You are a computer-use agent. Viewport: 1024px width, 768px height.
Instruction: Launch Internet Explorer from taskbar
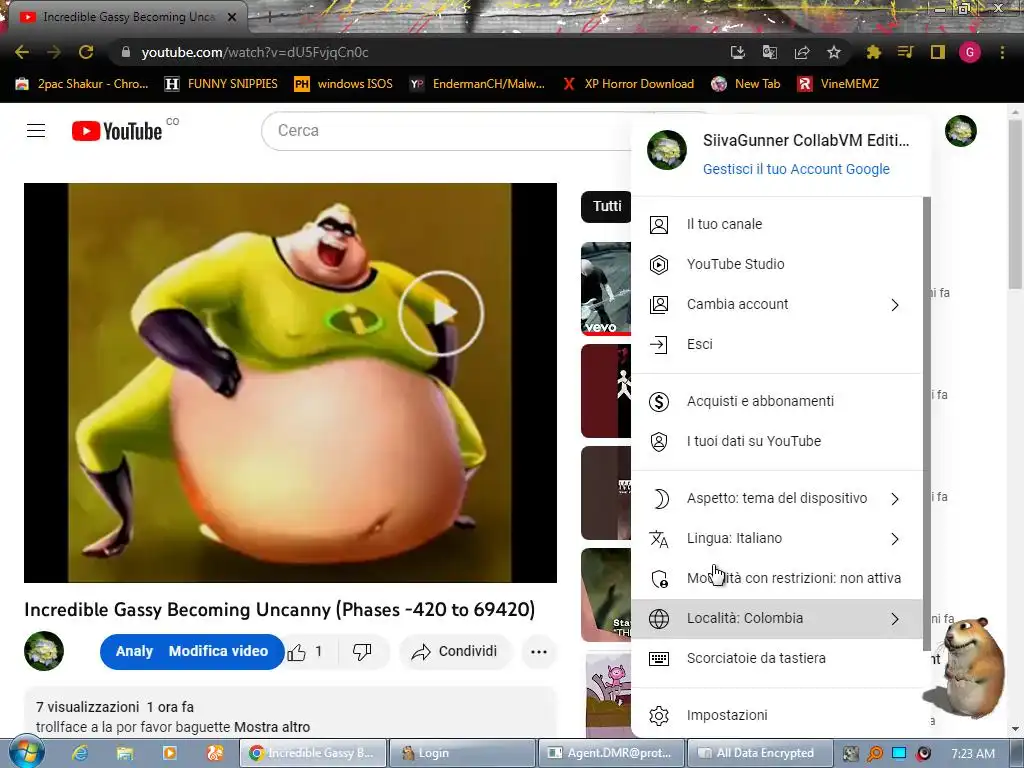80,753
